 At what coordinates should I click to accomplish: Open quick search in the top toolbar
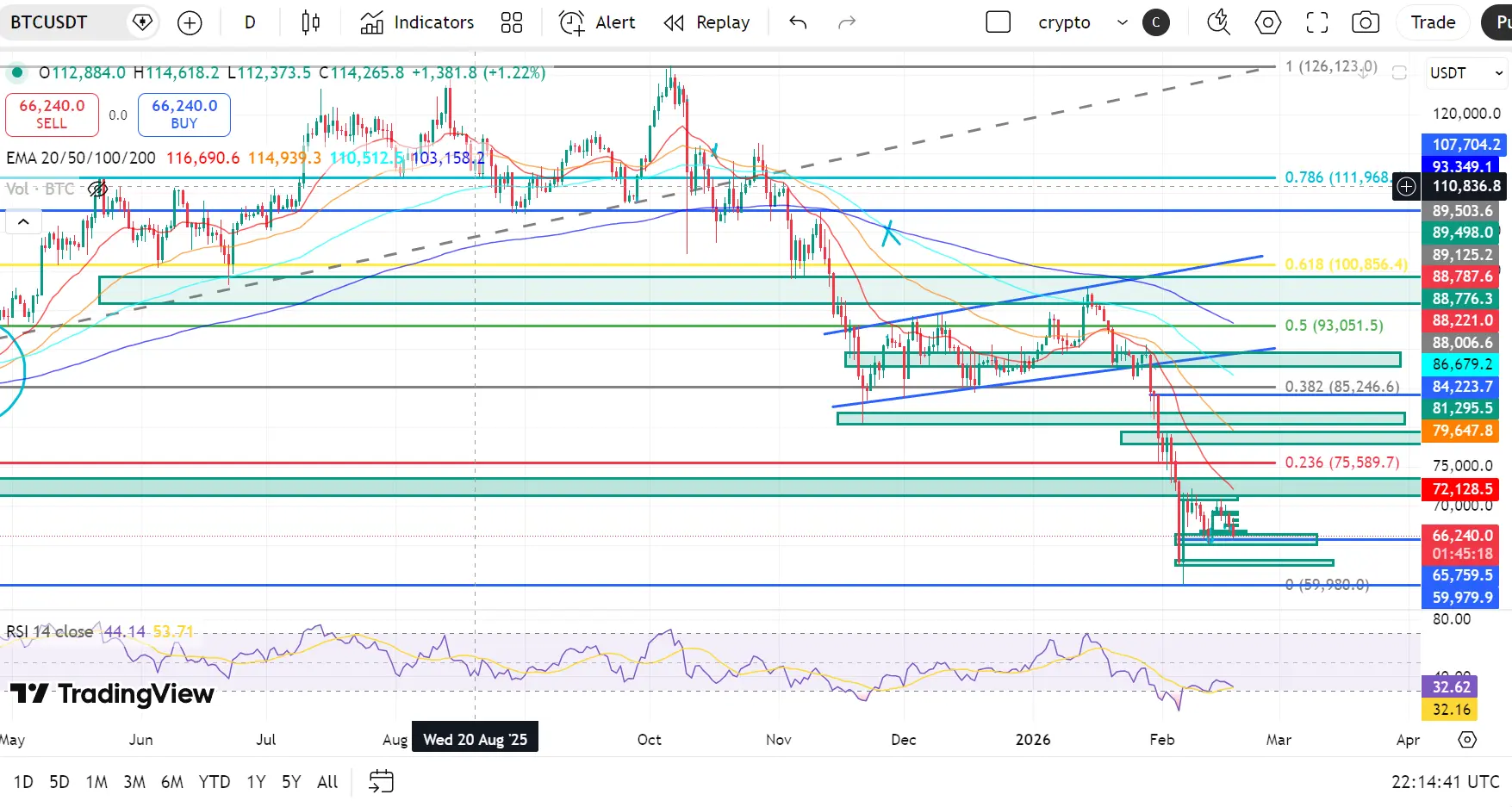pyautogui.click(x=1218, y=23)
